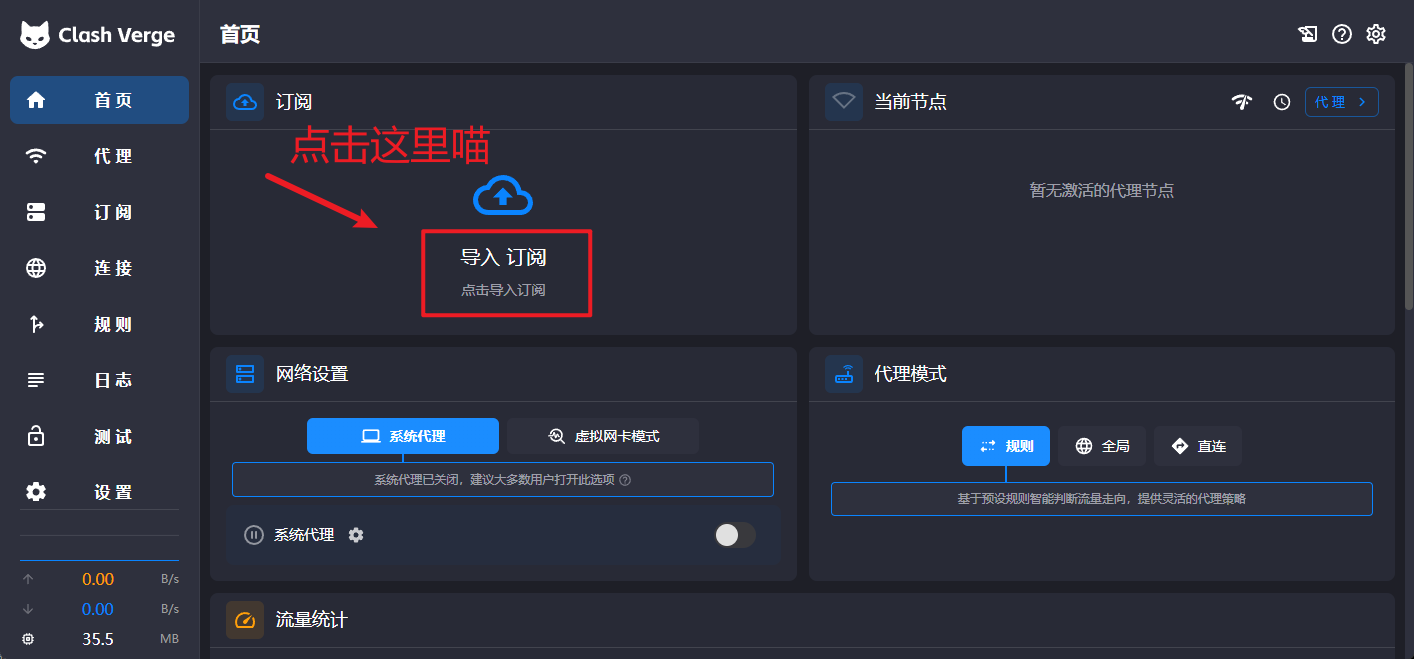Viewport: 1414px width, 659px height.
Task: Open 设置 settings page in sidebar
Action: tap(99, 492)
